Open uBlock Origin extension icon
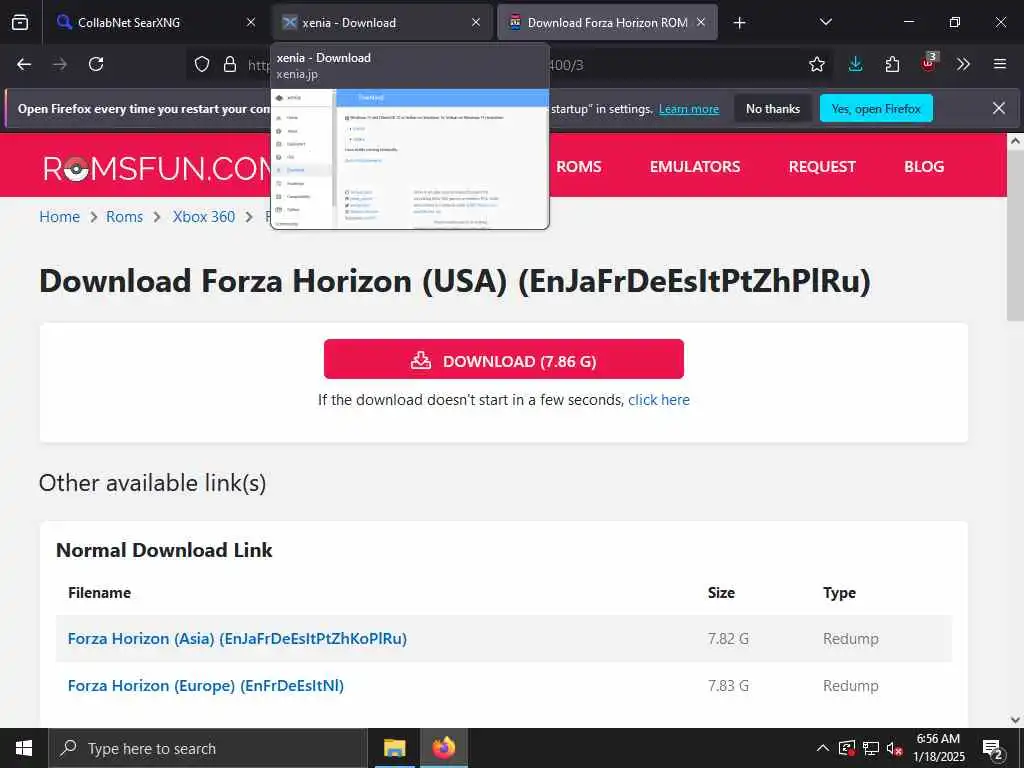 coord(929,63)
